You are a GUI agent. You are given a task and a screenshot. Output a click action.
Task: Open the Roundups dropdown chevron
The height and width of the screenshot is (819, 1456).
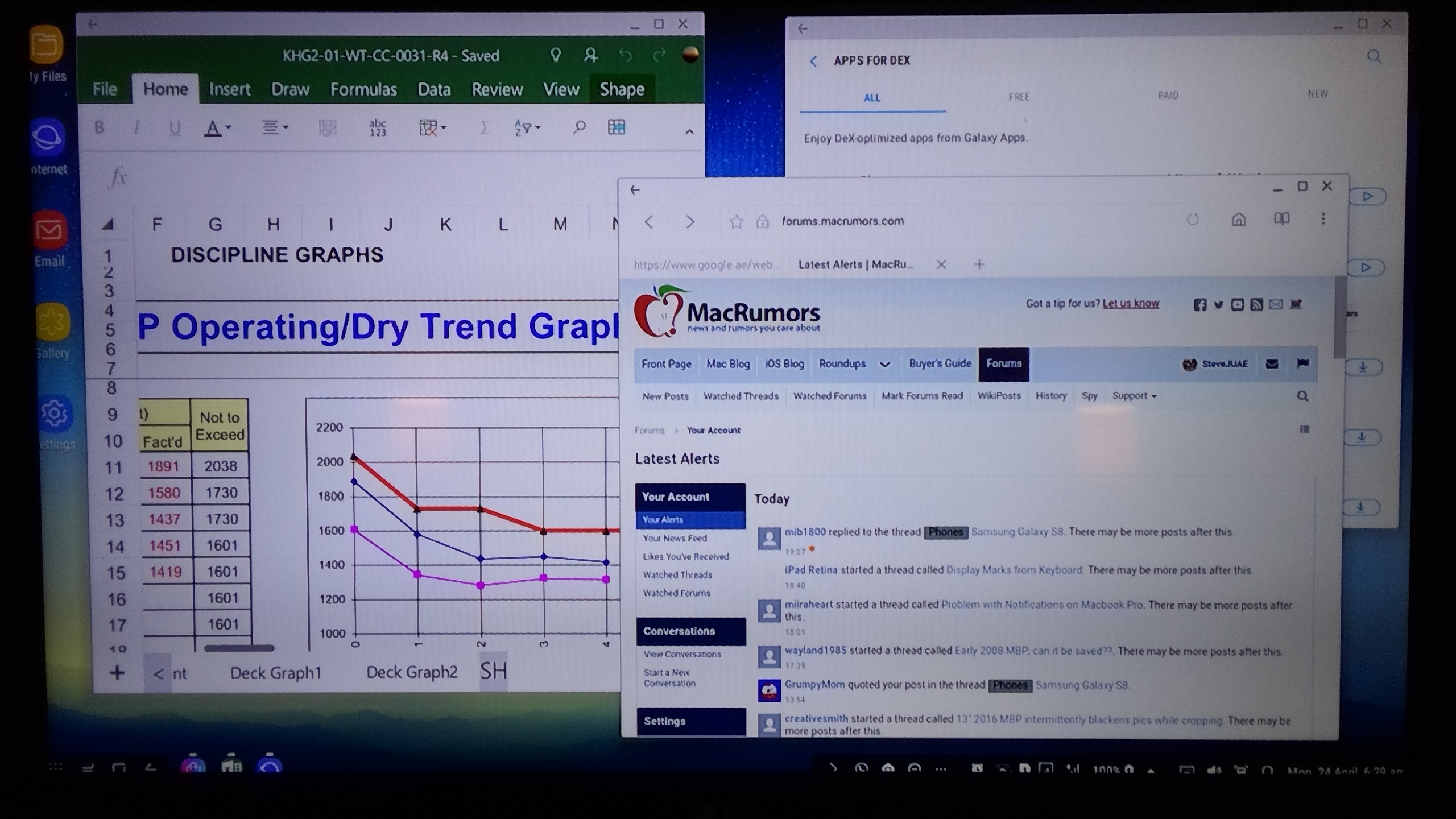coord(884,365)
